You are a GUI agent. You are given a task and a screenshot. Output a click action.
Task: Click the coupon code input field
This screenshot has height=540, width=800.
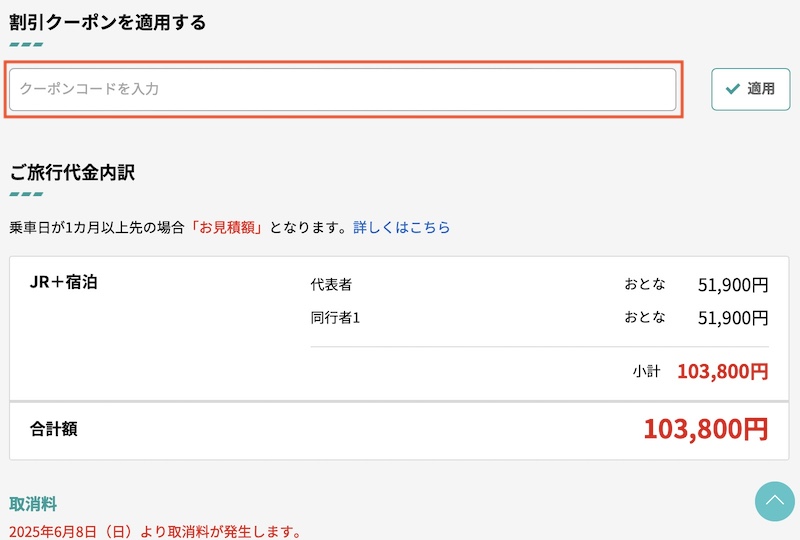pos(342,89)
